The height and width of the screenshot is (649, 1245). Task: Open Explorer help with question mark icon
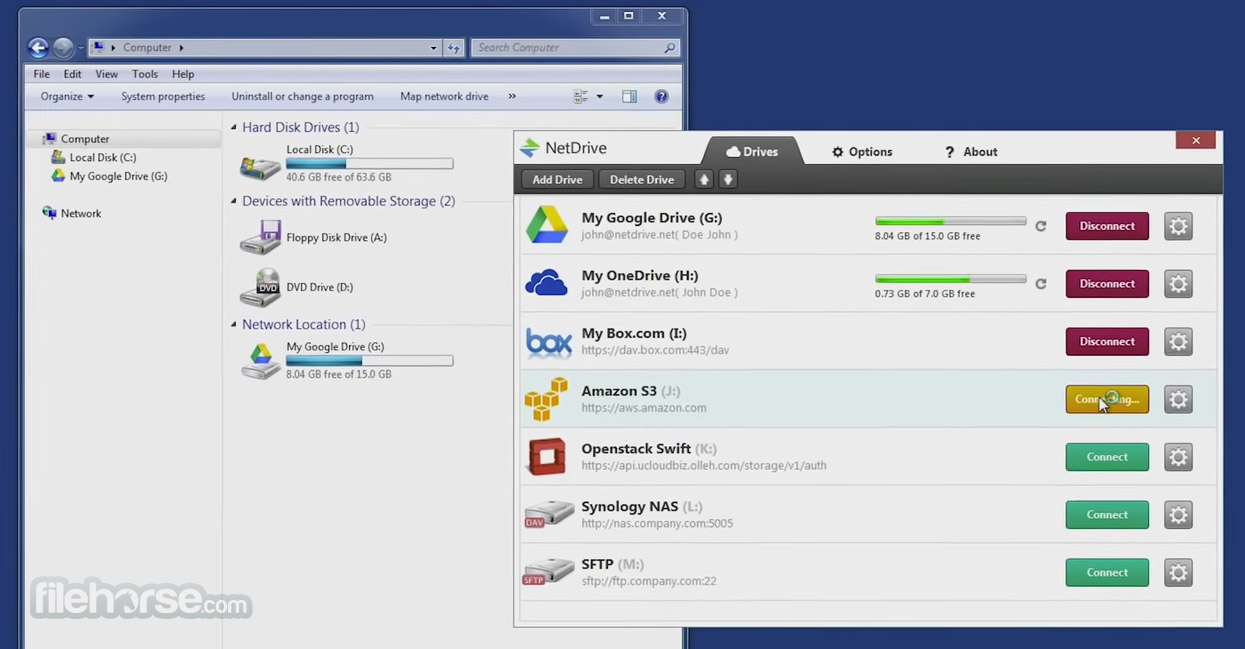click(661, 97)
